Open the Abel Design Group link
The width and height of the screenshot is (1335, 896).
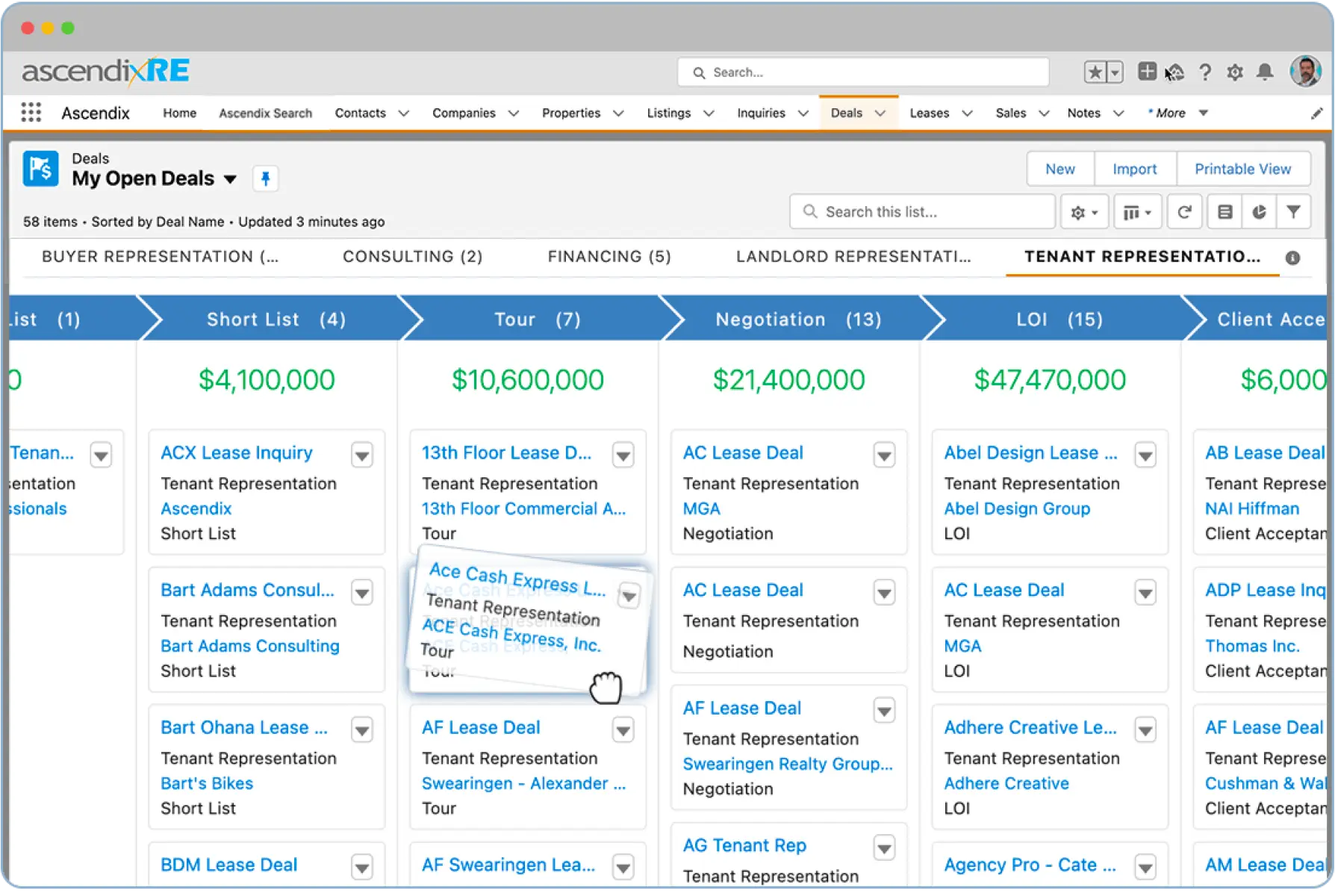(1017, 508)
